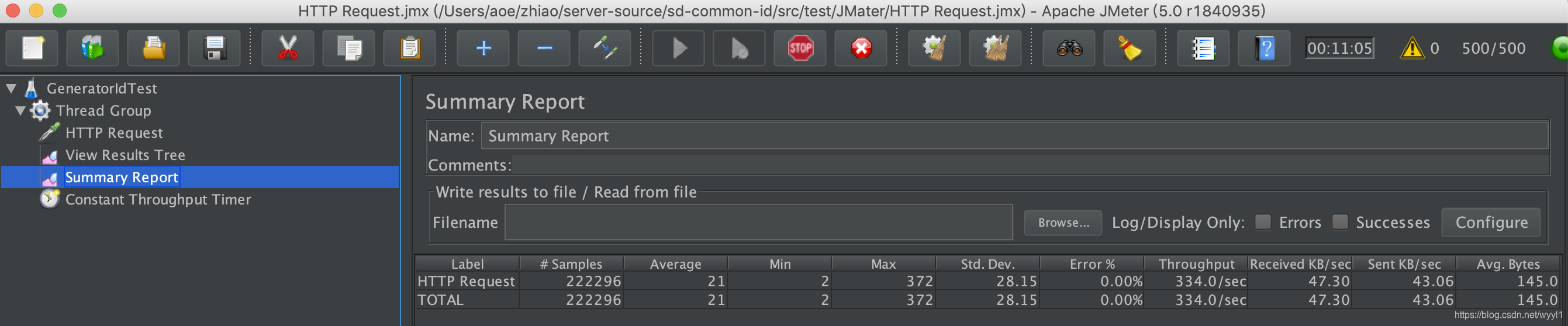Select Constant Throughput Timer item
The width and height of the screenshot is (1568, 326).
click(158, 199)
